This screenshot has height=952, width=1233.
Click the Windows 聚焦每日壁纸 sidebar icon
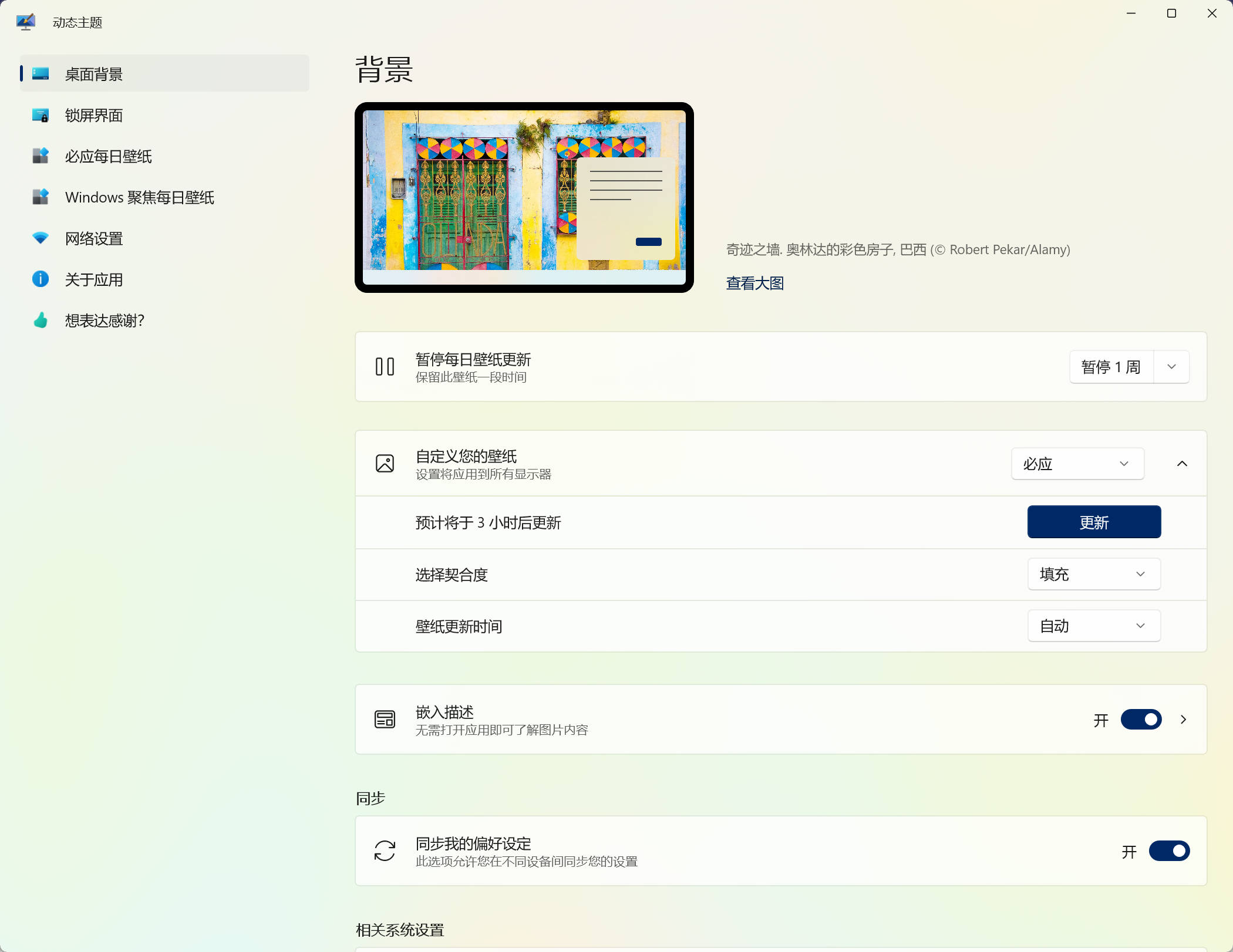tap(41, 197)
